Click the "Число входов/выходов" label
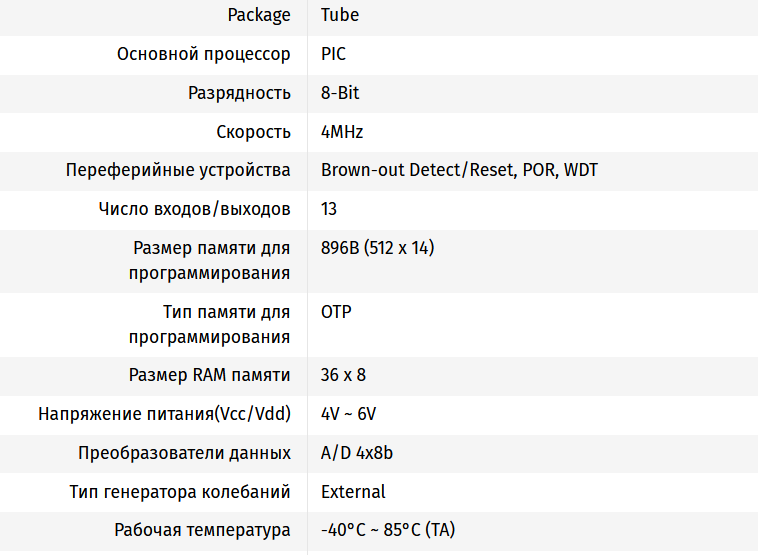This screenshot has width=758, height=555. pos(195,209)
